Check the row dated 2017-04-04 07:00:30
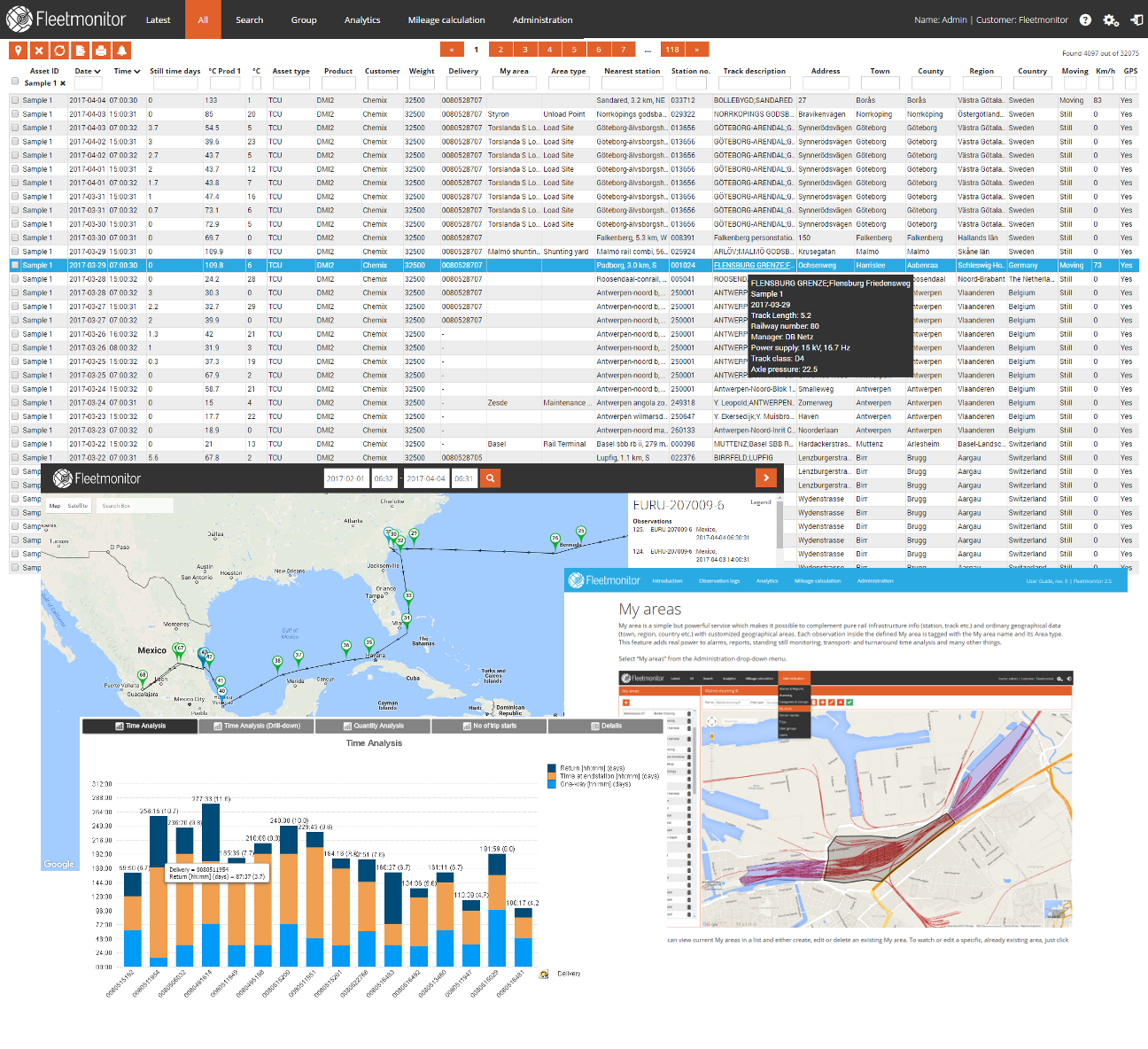 [x=15, y=100]
